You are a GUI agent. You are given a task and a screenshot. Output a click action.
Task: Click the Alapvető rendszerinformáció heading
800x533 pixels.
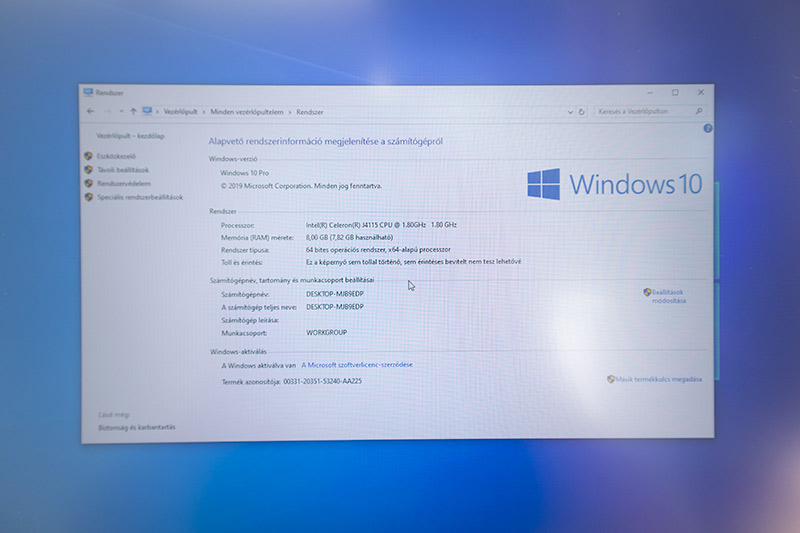pos(326,141)
